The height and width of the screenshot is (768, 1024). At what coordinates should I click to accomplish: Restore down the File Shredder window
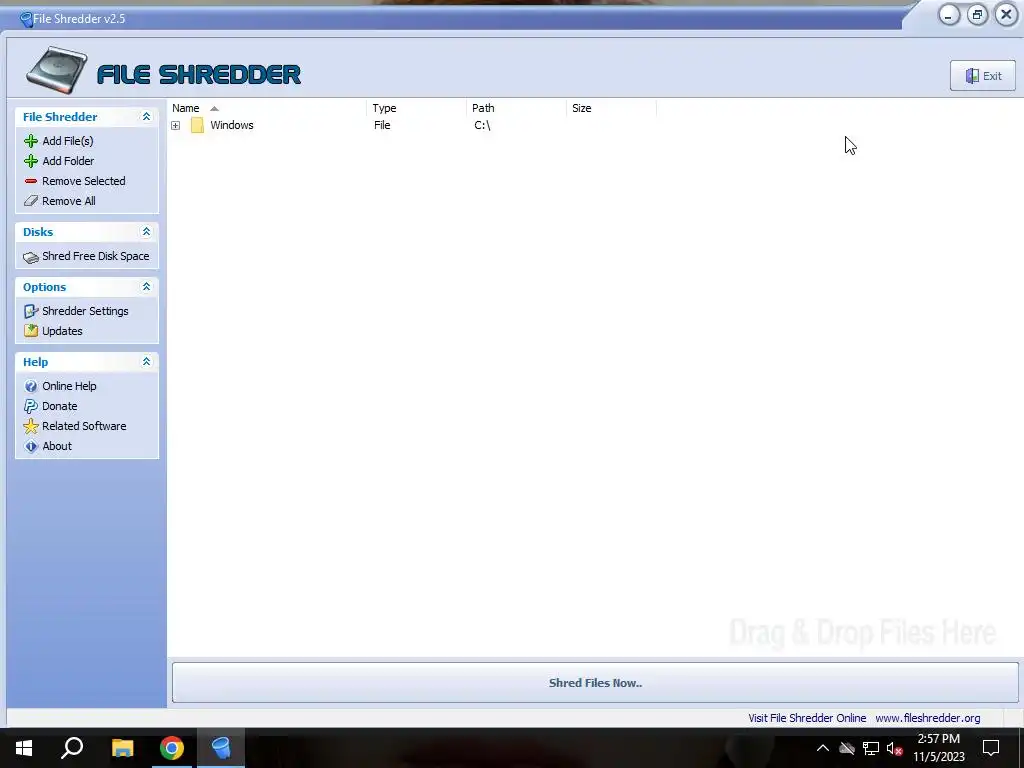click(978, 15)
